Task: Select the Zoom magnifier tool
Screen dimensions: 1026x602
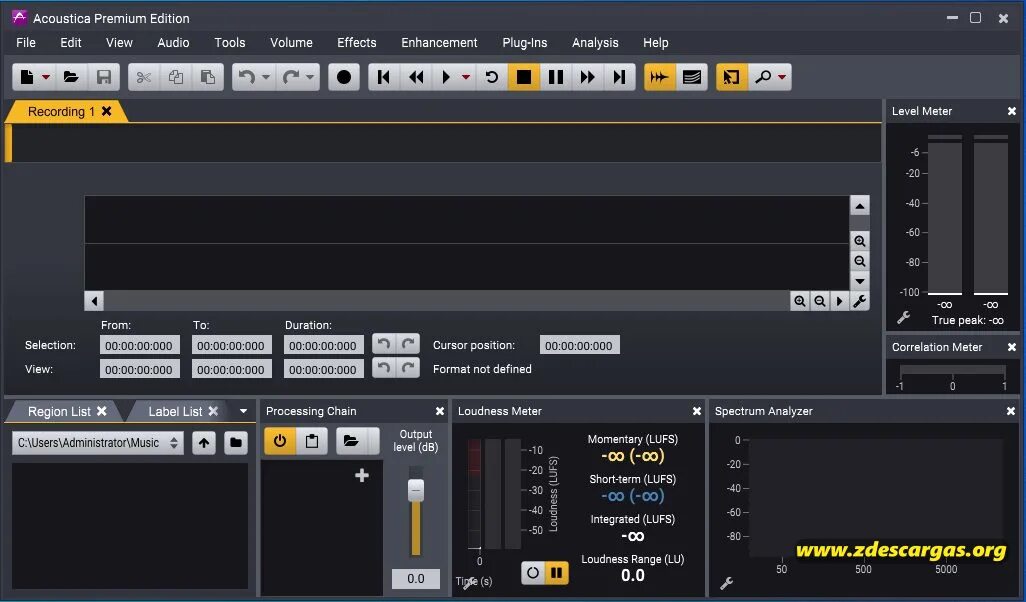Action: pyautogui.click(x=762, y=77)
